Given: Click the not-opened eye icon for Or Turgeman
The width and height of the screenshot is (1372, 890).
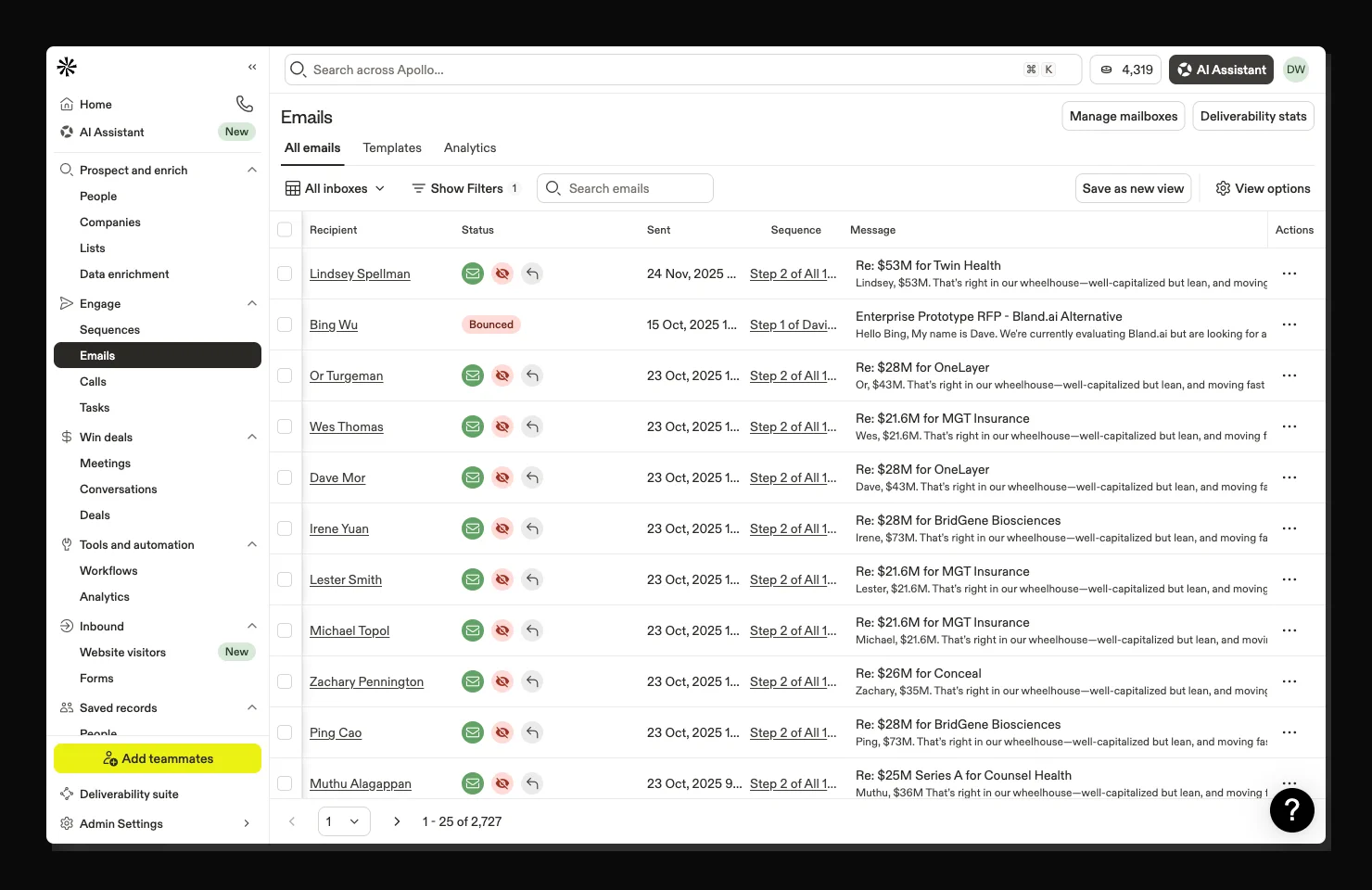Looking at the screenshot, I should click(x=502, y=375).
